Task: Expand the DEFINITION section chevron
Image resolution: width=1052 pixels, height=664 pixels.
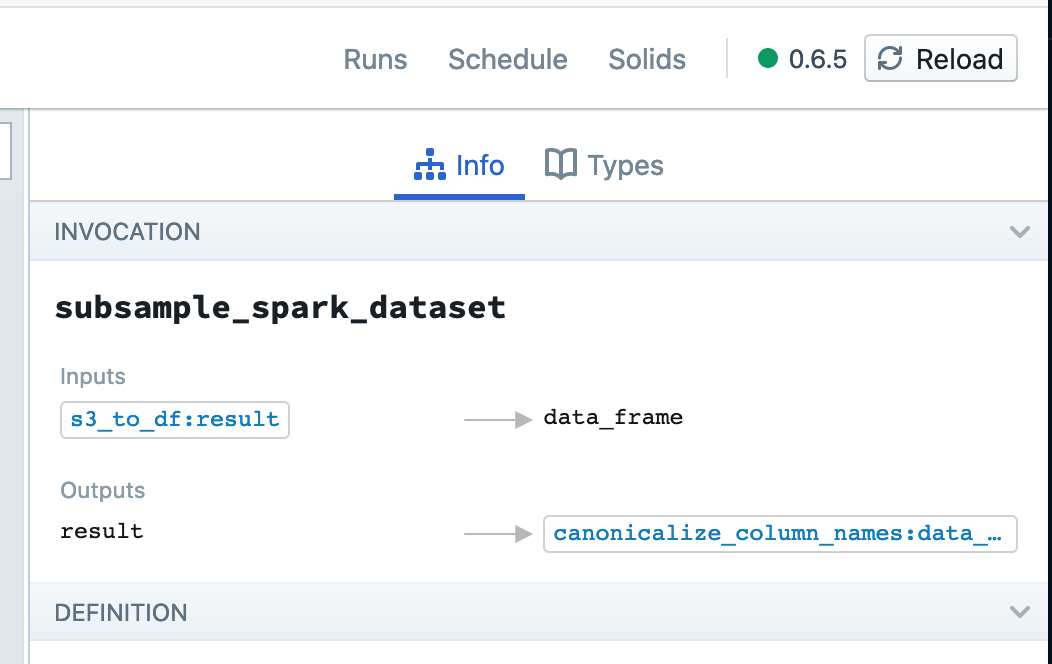Action: coord(1019,611)
